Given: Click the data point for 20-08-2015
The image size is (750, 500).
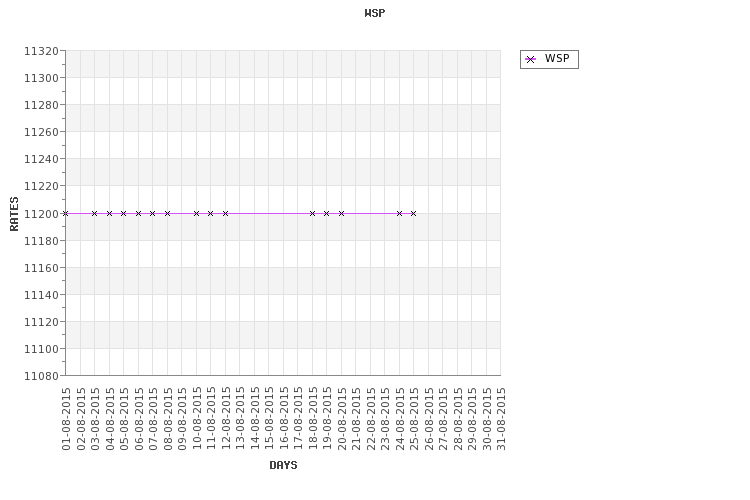Looking at the screenshot, I should 341,213.
